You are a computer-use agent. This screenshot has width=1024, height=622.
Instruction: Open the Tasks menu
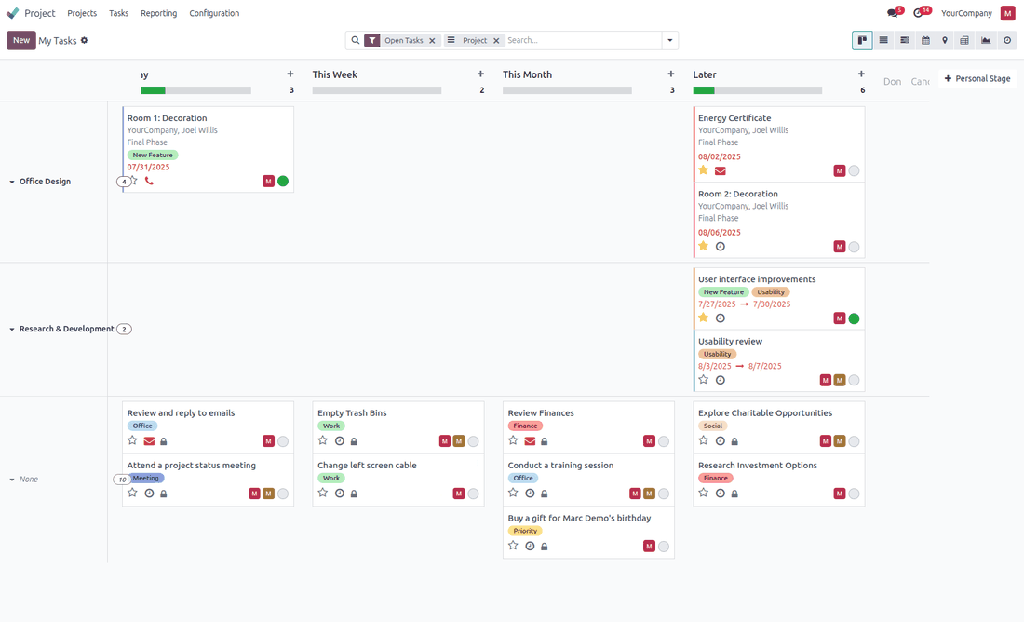coord(119,13)
